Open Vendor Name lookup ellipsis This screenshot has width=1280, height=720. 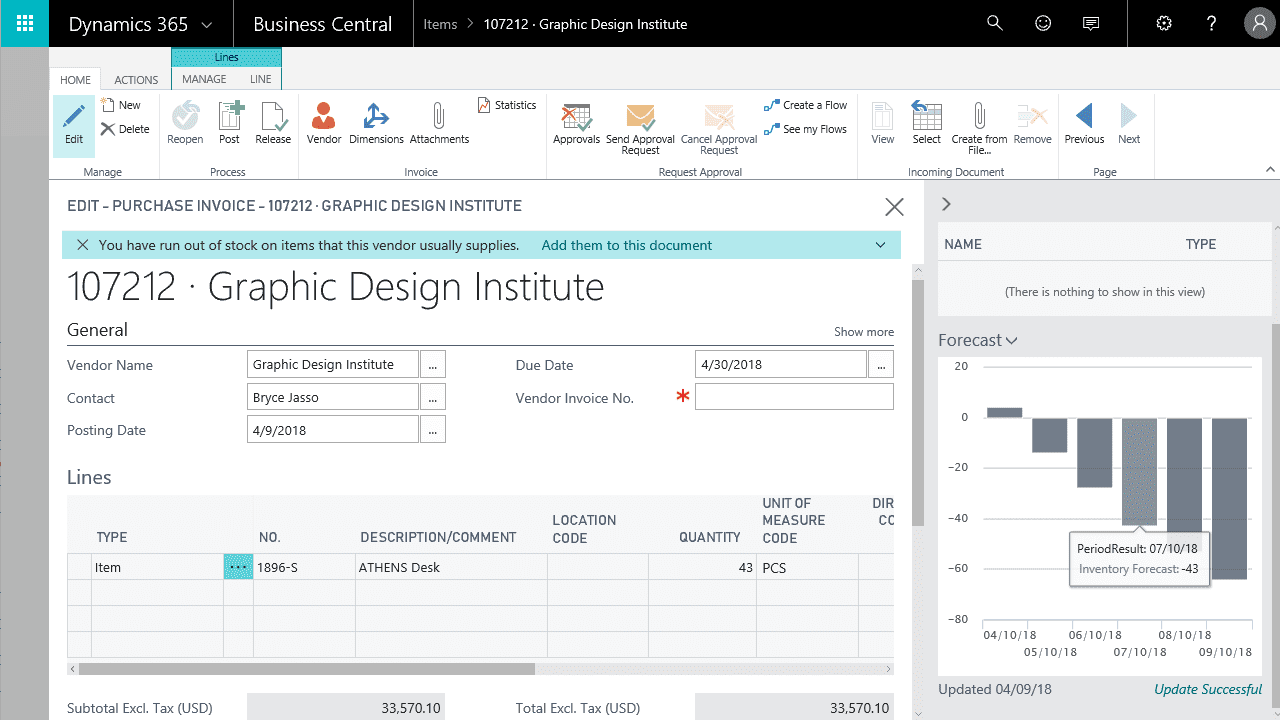pyautogui.click(x=432, y=365)
